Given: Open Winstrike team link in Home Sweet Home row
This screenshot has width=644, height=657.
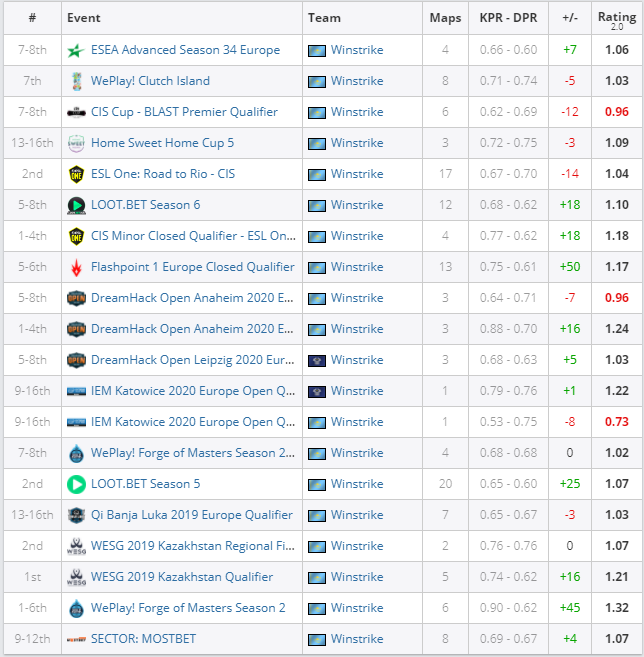Looking at the screenshot, I should point(357,143).
